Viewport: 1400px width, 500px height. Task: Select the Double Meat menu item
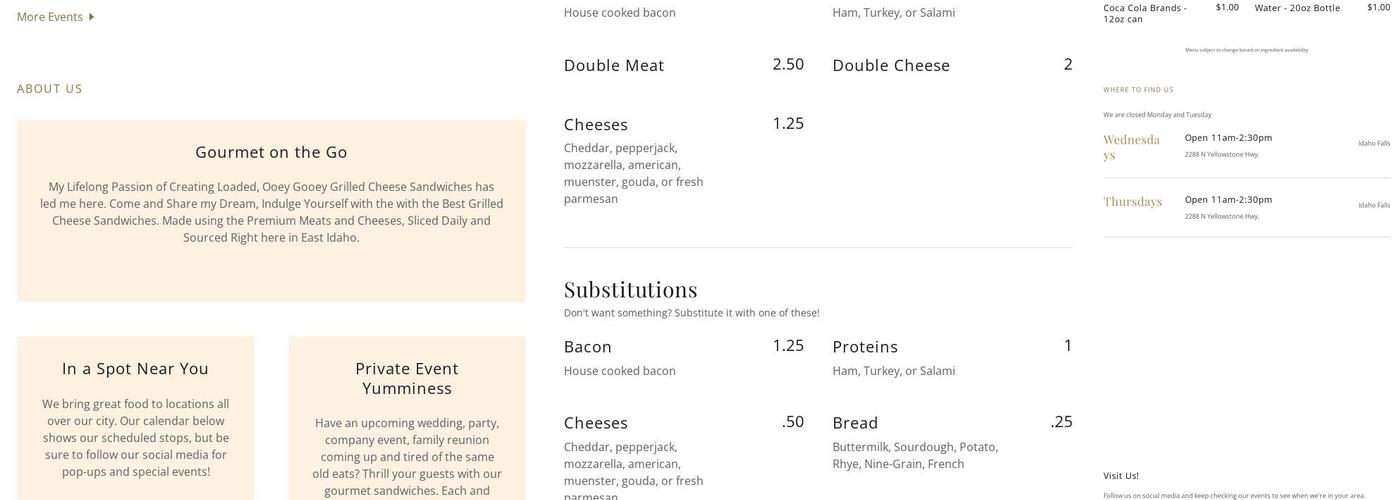coord(614,65)
